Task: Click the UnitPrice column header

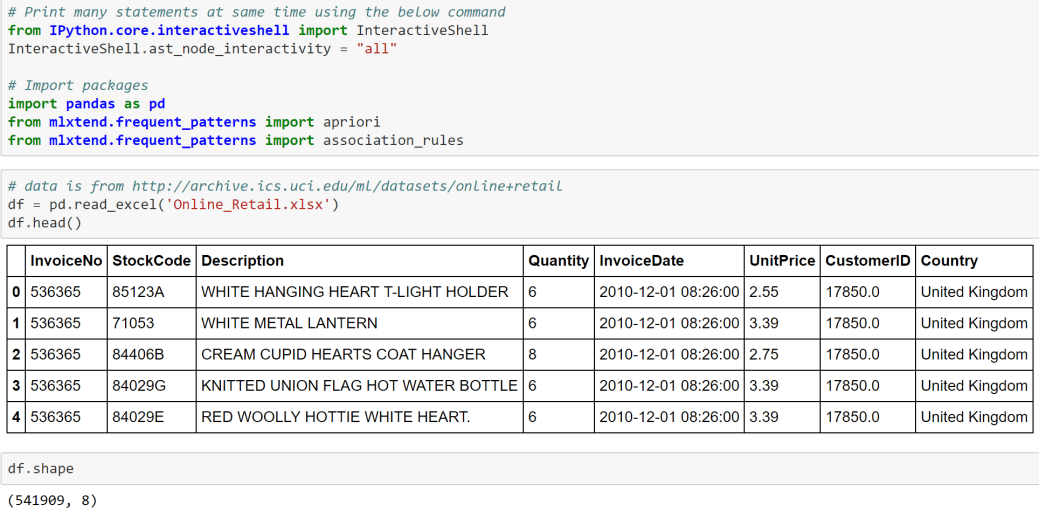Action: tap(782, 261)
